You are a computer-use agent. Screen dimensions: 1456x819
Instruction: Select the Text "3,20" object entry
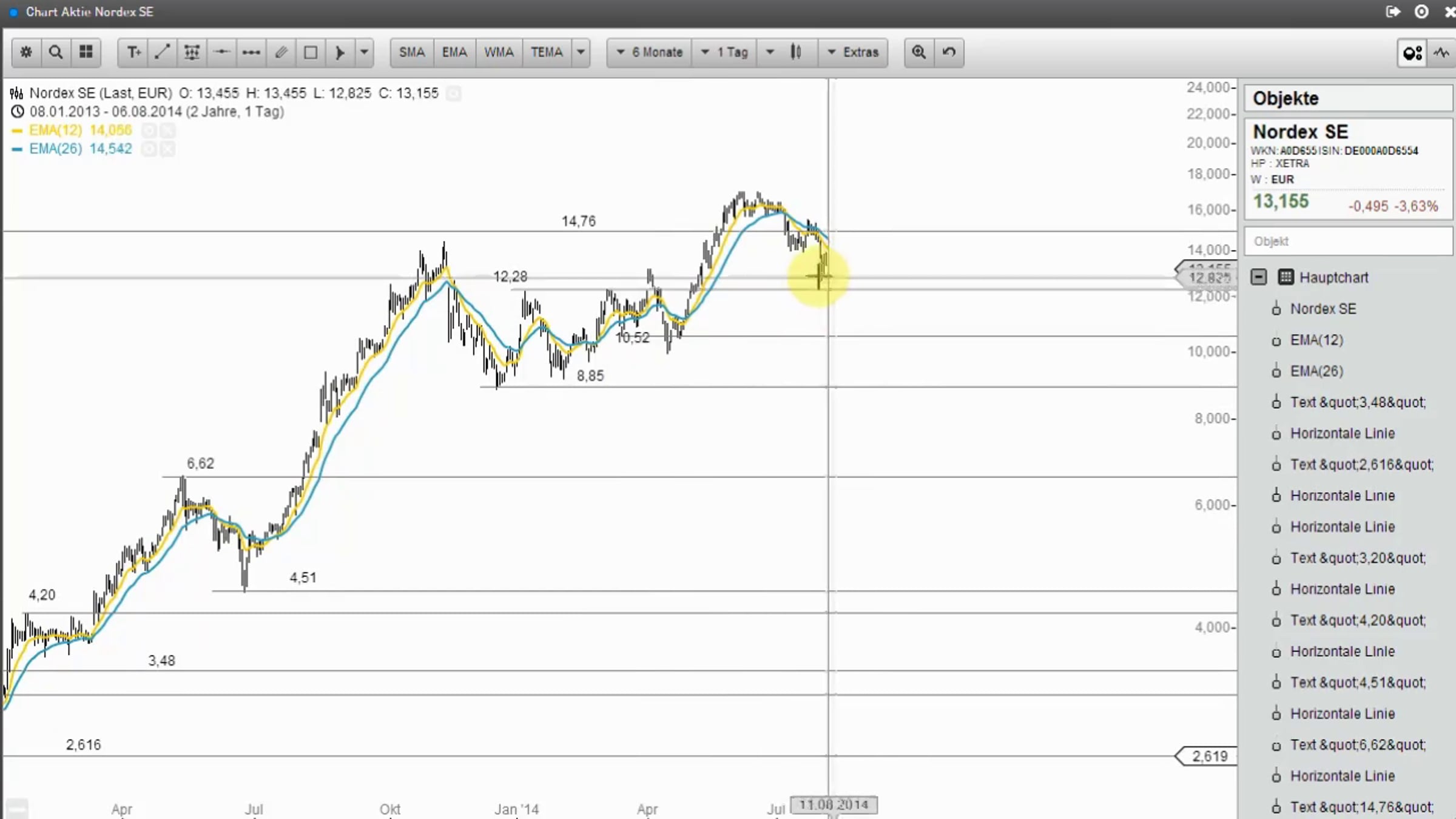(x=1358, y=558)
